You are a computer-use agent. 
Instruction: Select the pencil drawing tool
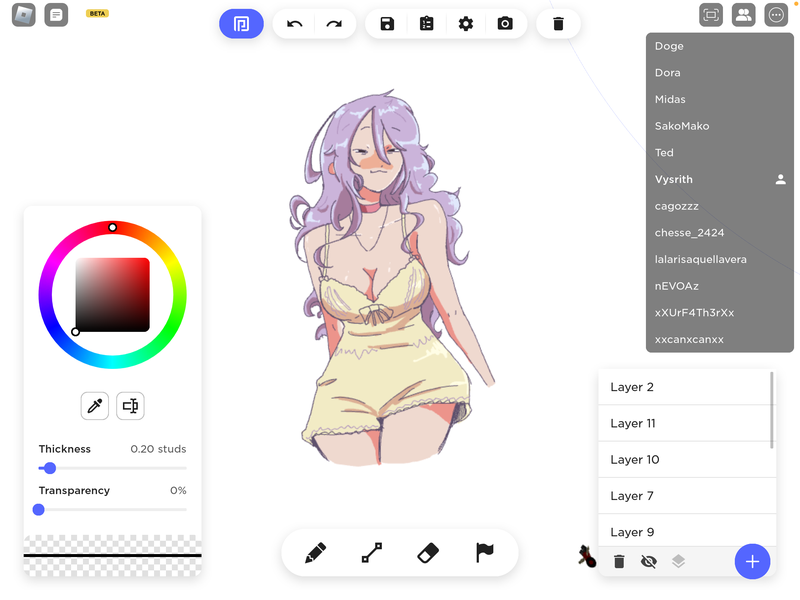pos(316,553)
